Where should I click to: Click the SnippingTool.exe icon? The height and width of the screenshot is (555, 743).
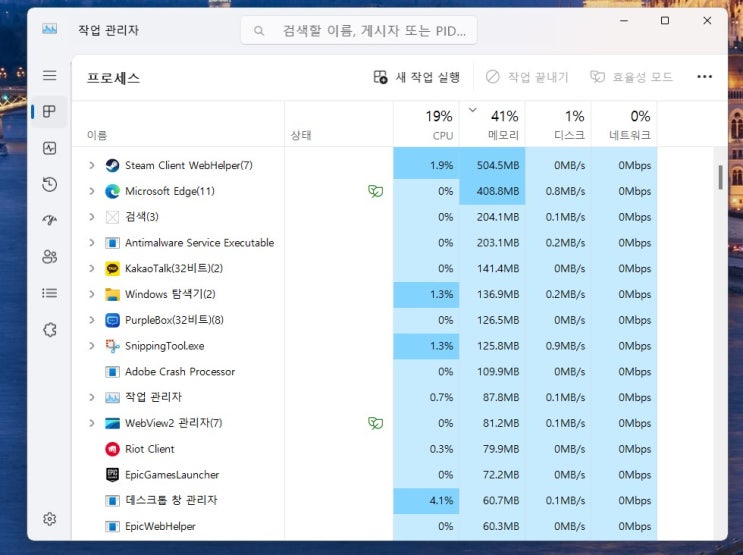112,346
